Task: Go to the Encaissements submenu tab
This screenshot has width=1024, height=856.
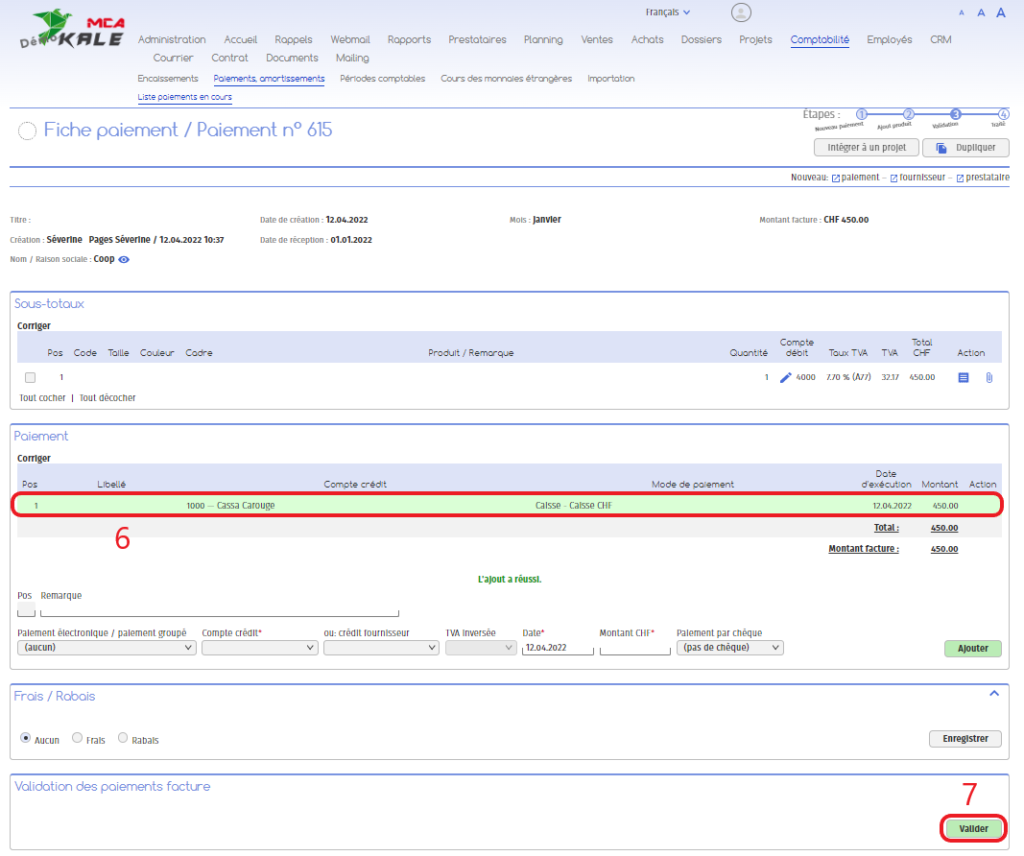Action: click(x=167, y=79)
